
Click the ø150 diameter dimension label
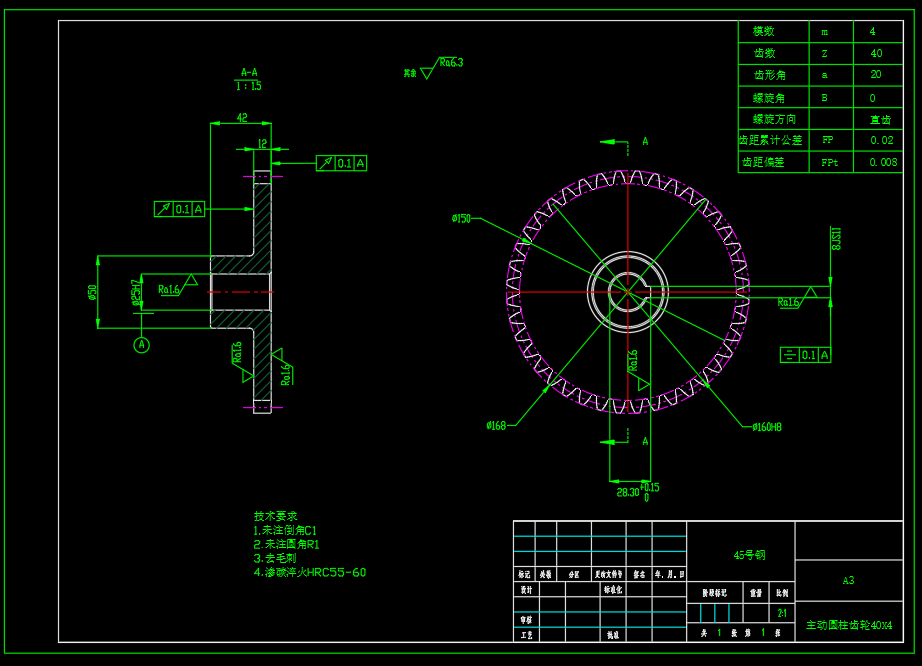[x=461, y=217]
